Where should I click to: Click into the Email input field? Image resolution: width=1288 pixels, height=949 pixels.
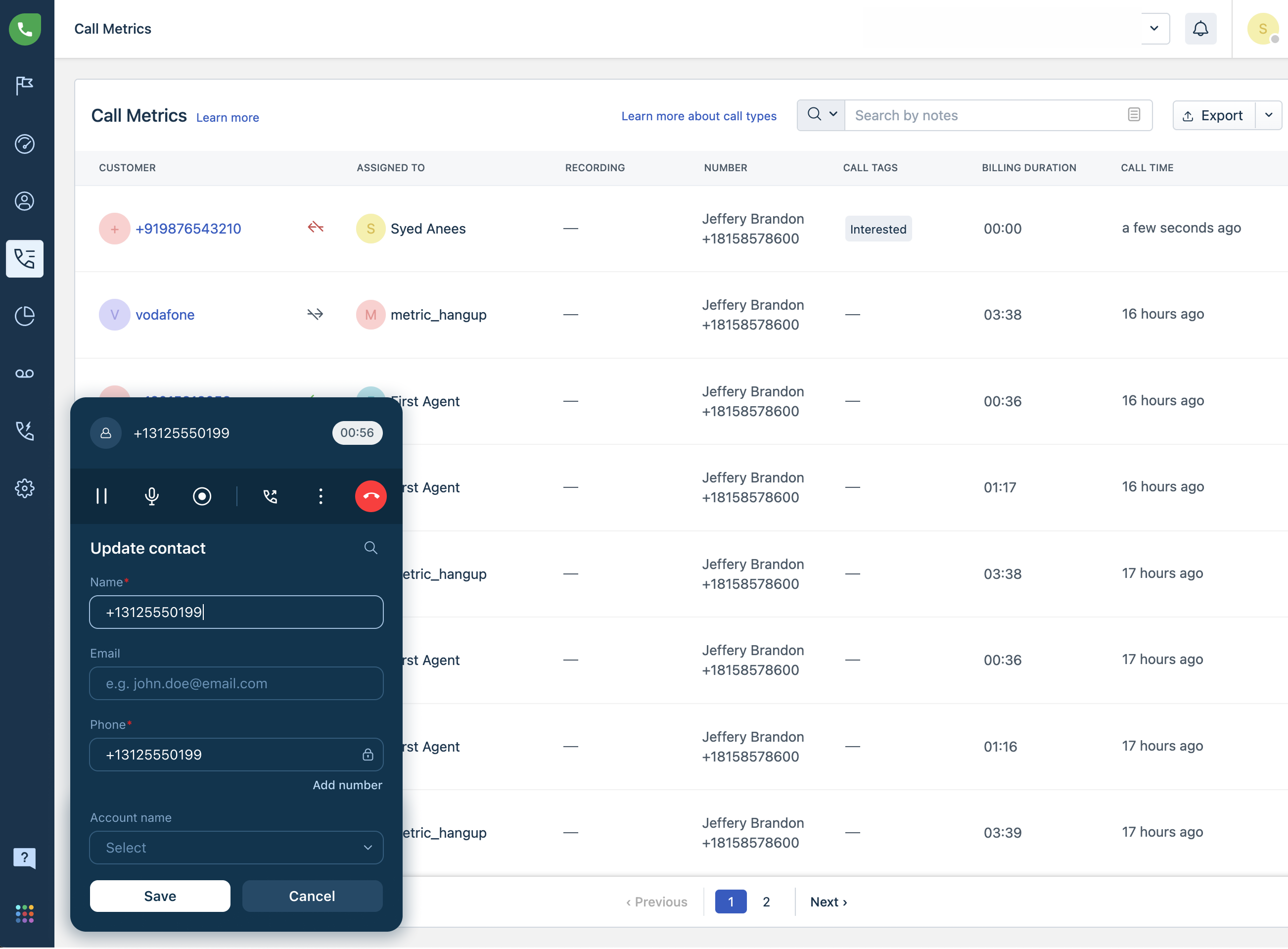(236, 684)
